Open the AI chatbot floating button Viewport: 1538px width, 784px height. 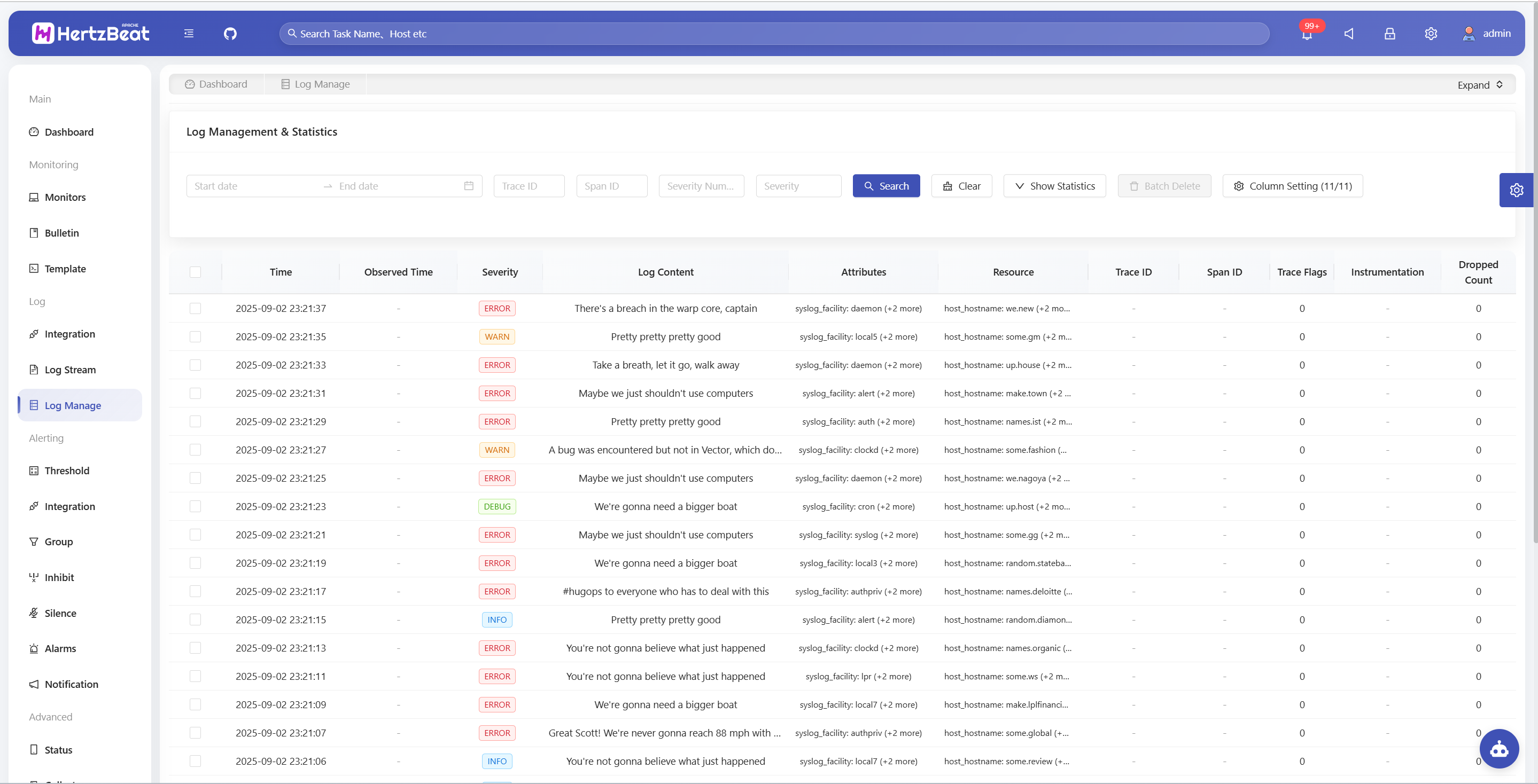(x=1498, y=749)
